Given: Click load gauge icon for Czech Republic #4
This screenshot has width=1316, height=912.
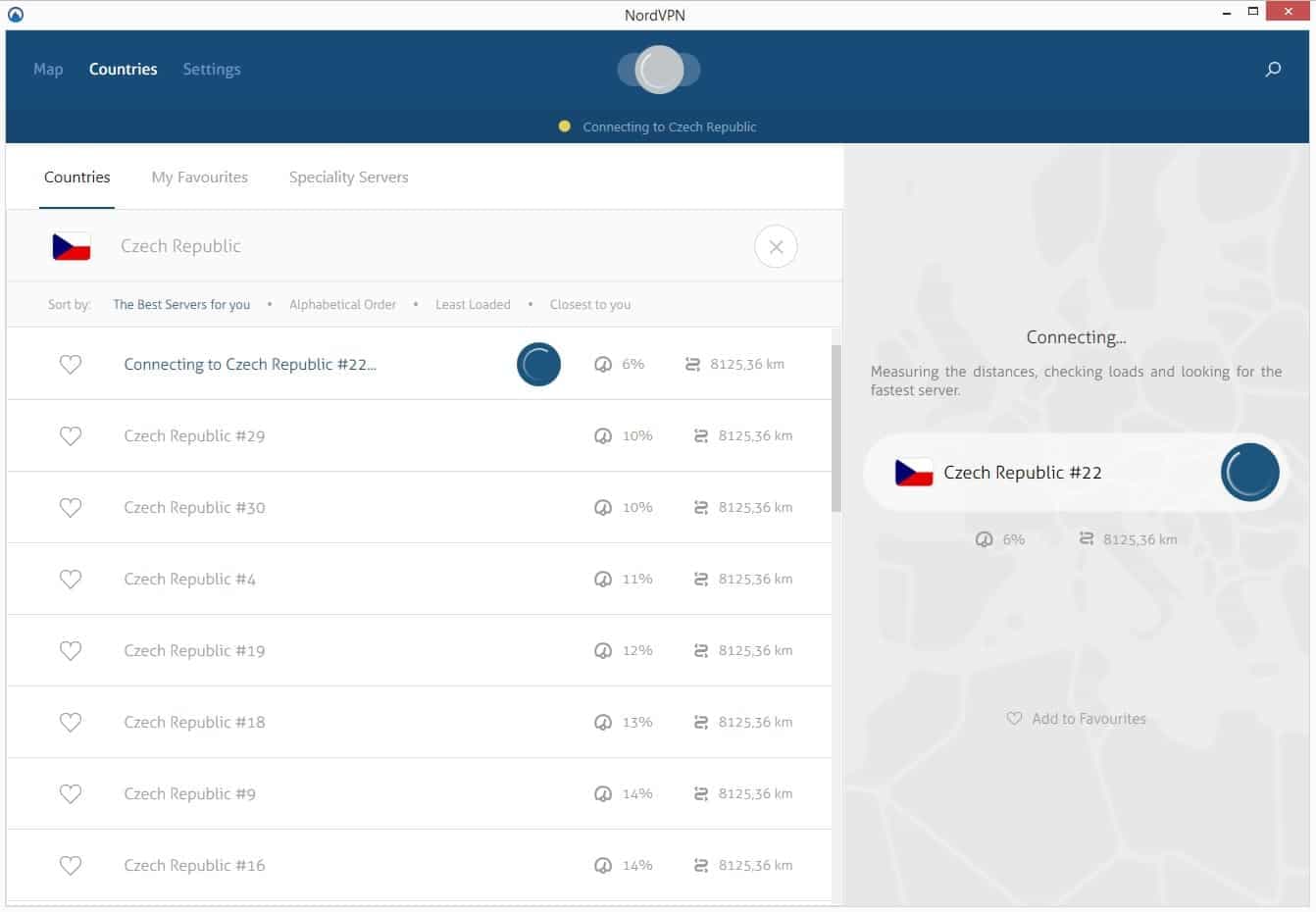Looking at the screenshot, I should coord(603,580).
